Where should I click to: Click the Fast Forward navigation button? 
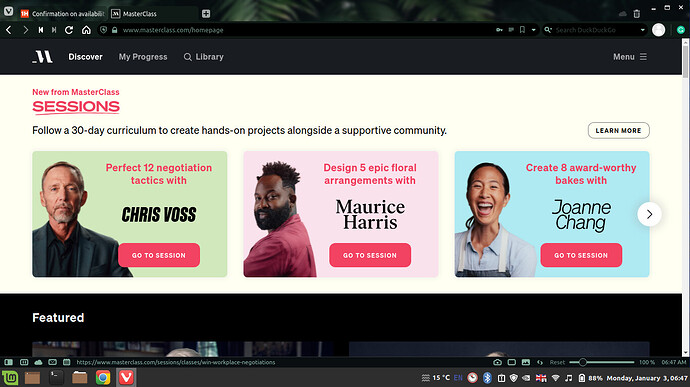click(54, 30)
